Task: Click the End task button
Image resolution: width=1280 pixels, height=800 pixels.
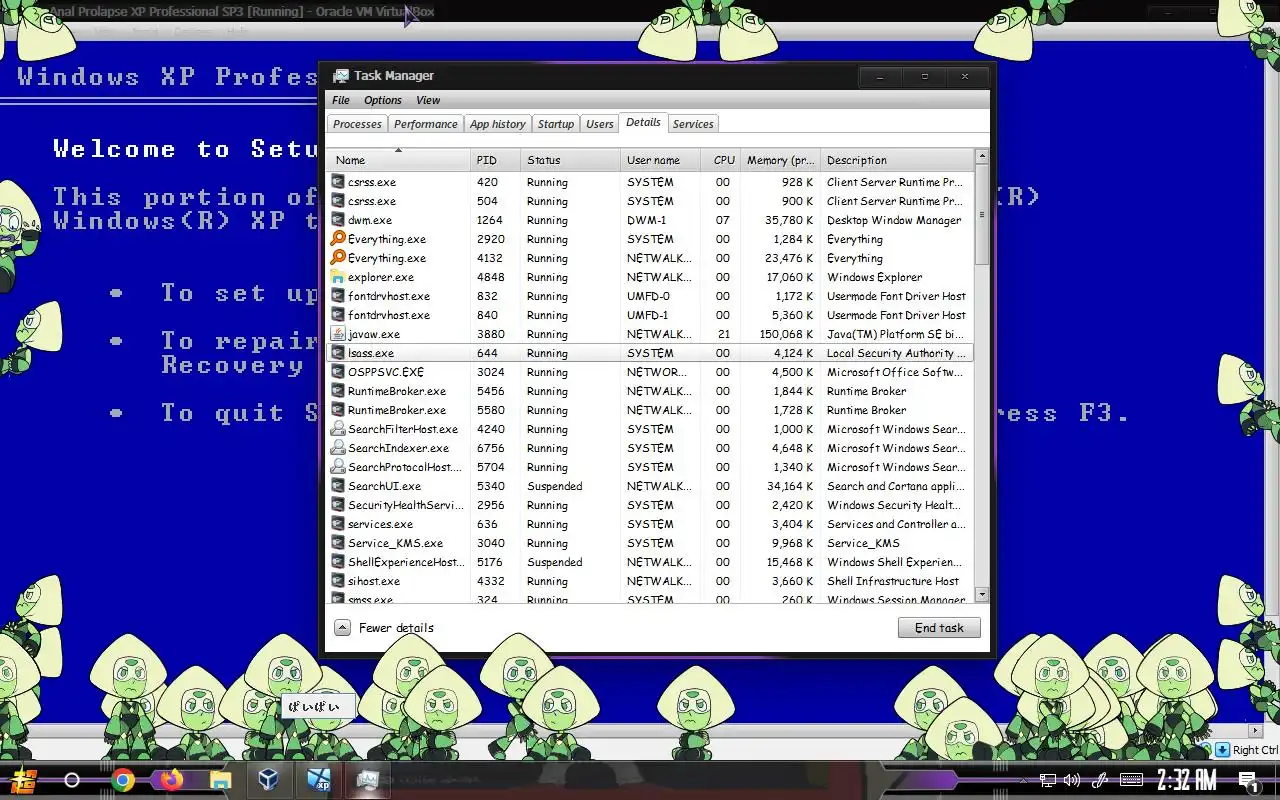Action: [x=939, y=628]
